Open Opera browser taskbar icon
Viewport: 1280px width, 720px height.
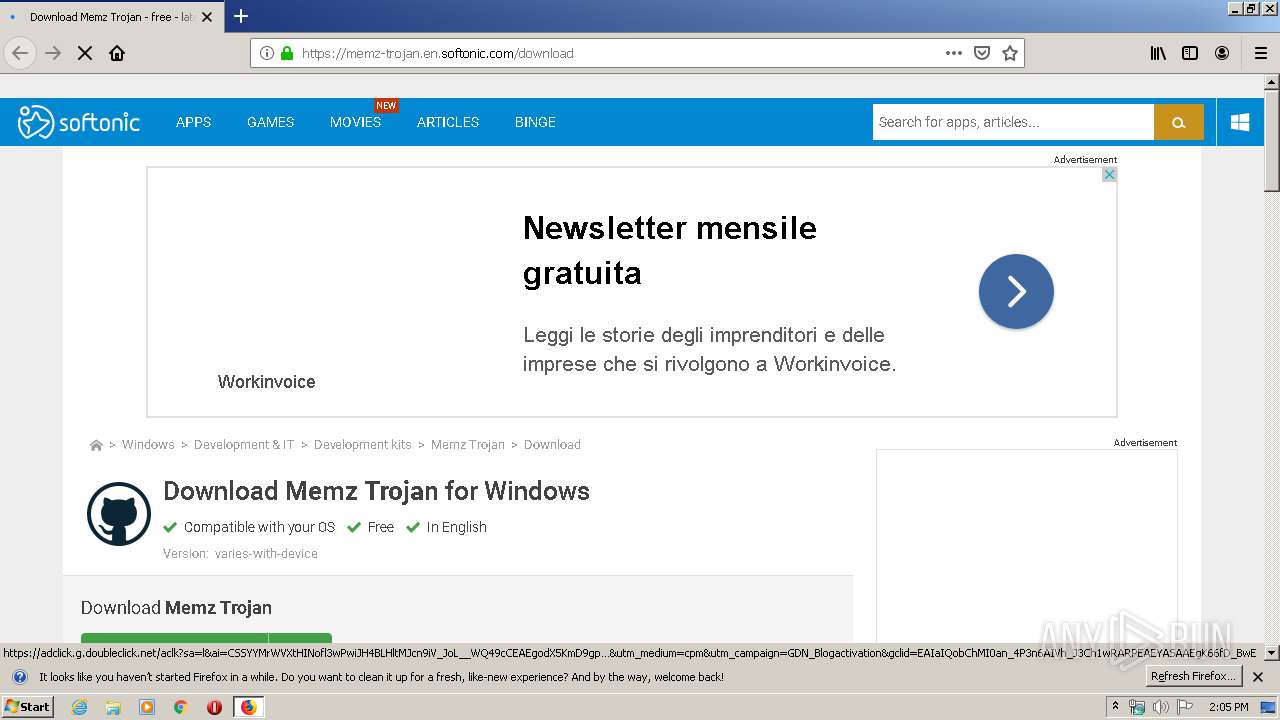tap(214, 707)
